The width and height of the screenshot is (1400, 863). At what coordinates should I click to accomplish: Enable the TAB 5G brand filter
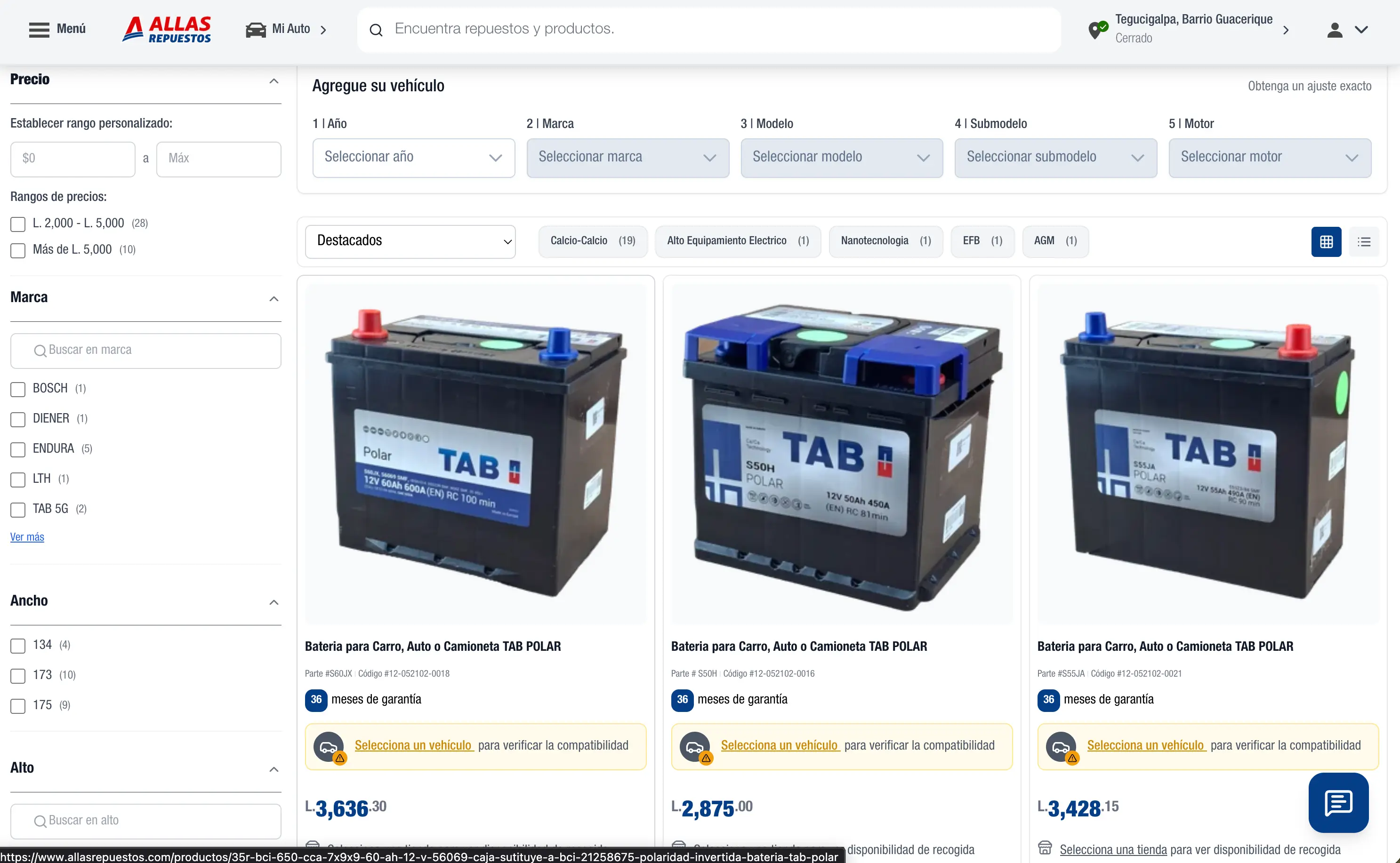pos(18,510)
